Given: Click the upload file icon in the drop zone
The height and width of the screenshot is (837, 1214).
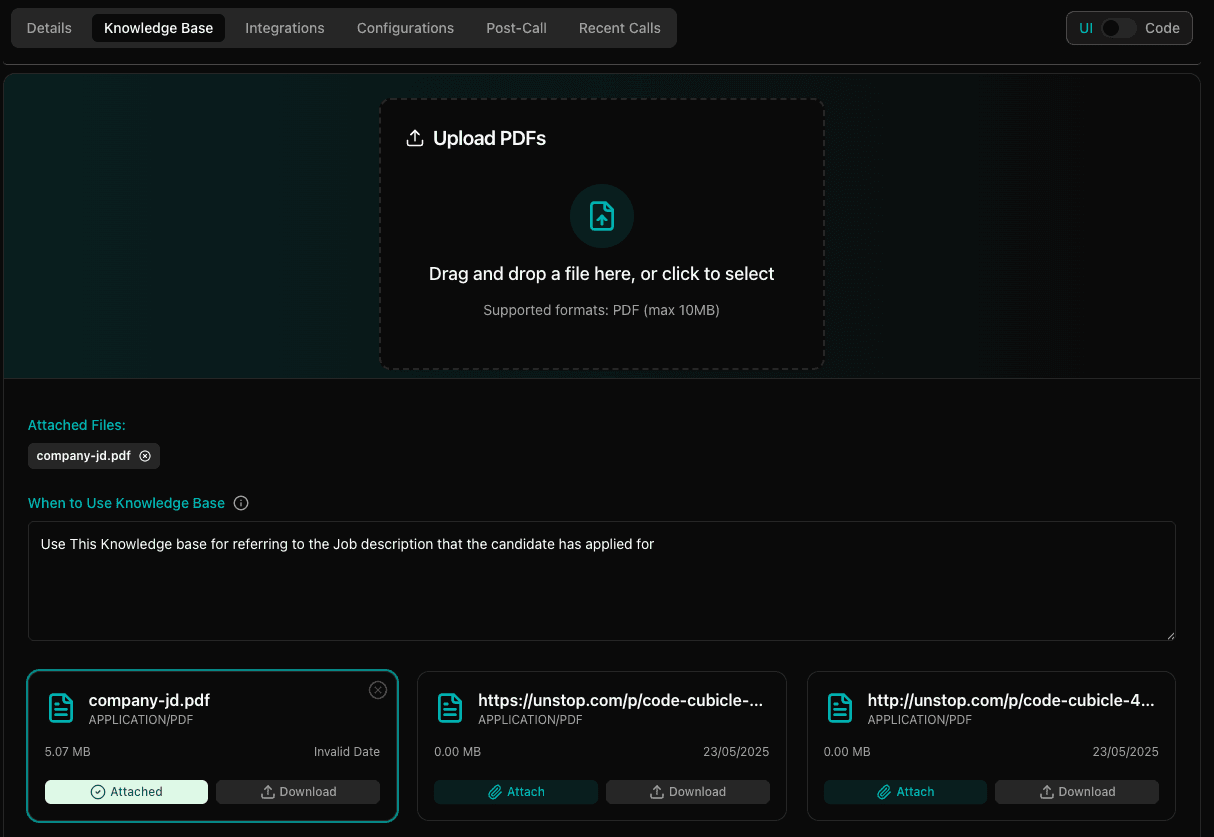Looking at the screenshot, I should pos(601,216).
